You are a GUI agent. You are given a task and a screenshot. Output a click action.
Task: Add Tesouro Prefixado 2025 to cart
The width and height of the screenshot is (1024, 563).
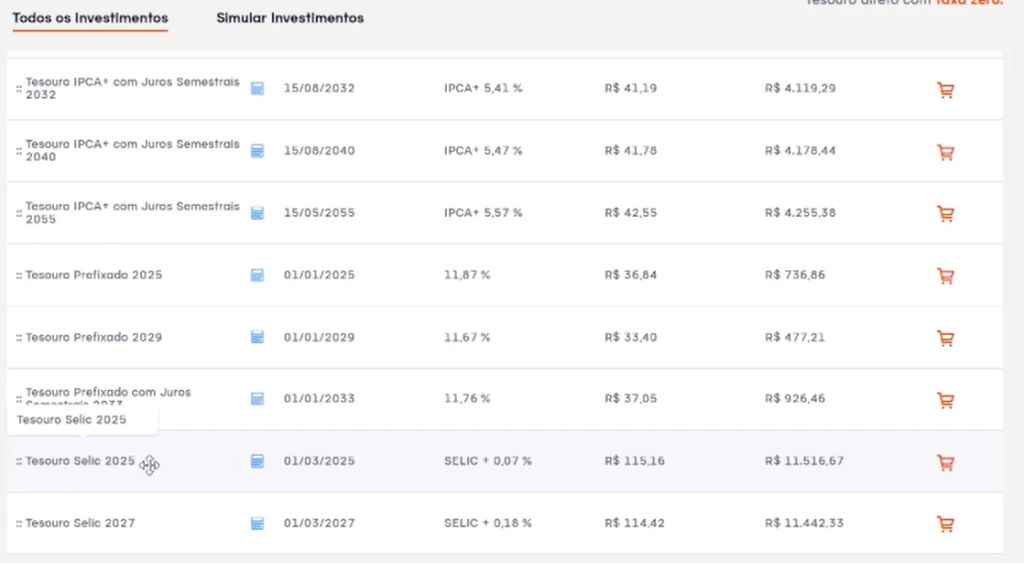(x=946, y=276)
